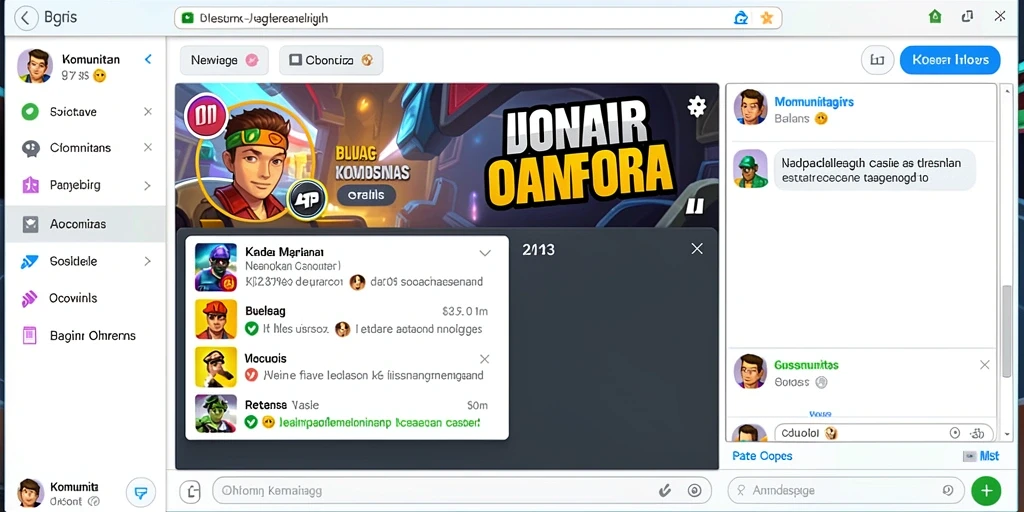The height and width of the screenshot is (512, 1024).
Task: Open the Ocovinls purple icon
Action: tap(30, 298)
